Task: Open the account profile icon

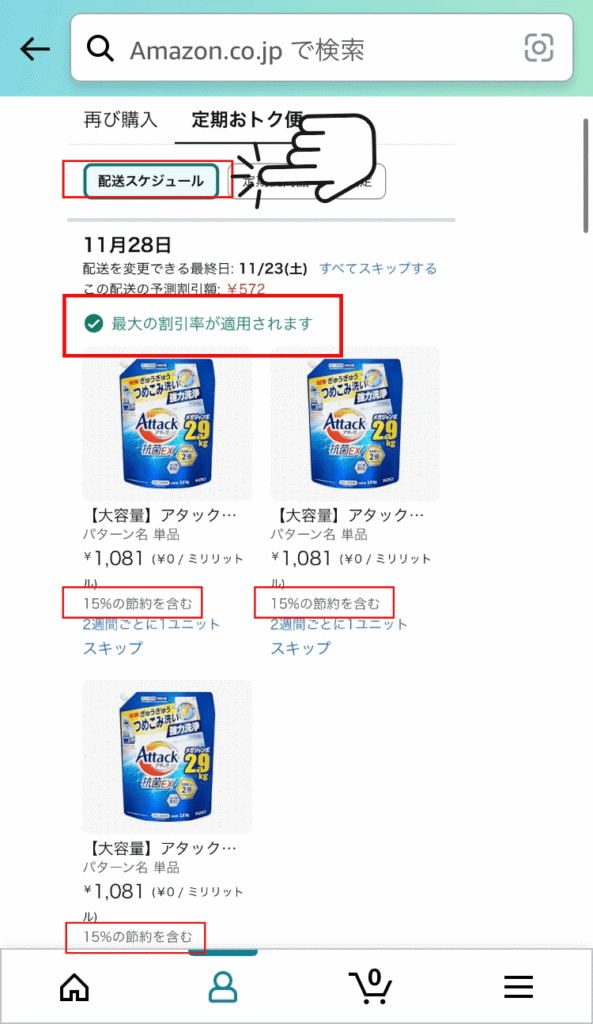Action: (221, 986)
